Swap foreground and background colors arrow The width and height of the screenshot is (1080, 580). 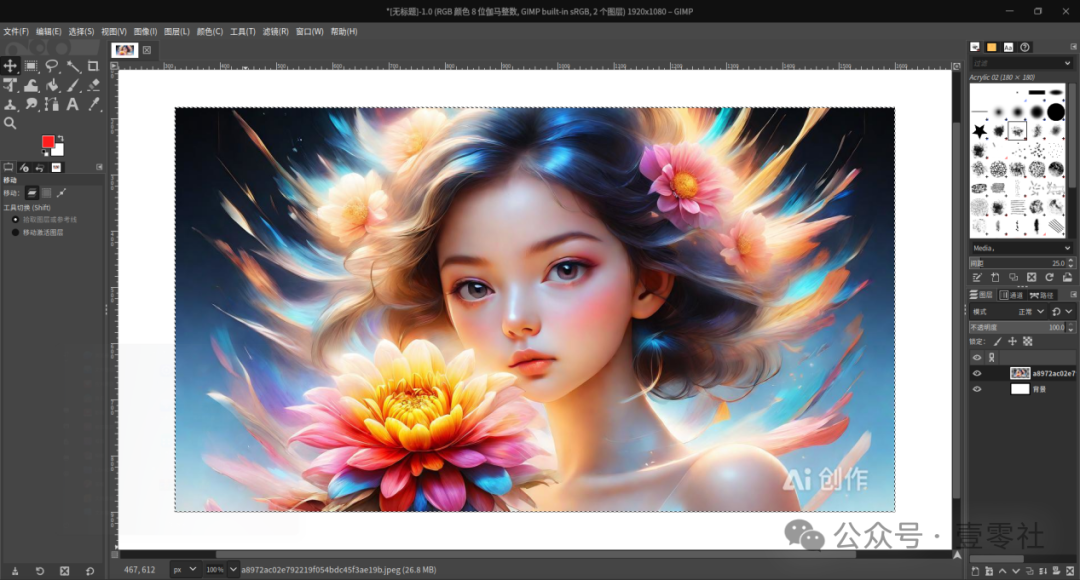tap(61, 138)
